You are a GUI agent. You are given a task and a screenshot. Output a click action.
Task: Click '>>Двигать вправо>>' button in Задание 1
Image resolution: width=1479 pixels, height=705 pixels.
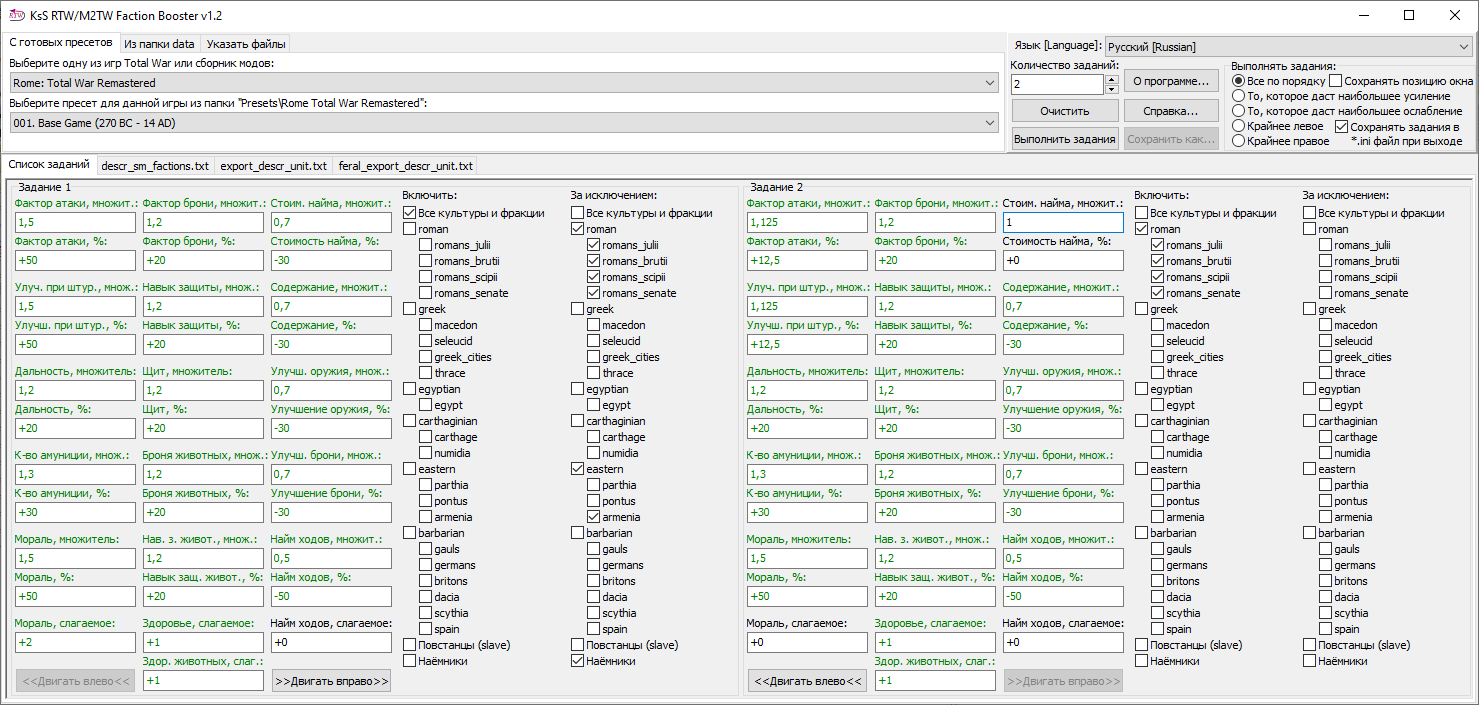coord(331,681)
